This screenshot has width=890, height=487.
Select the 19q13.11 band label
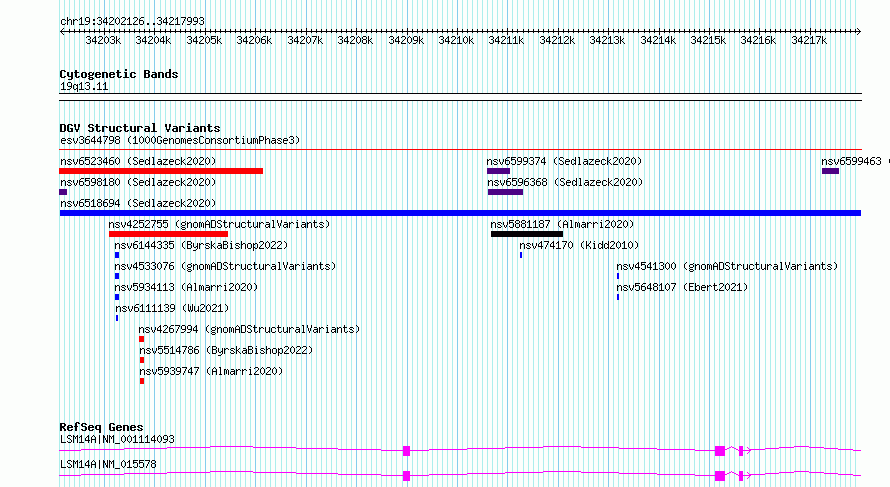(x=84, y=86)
